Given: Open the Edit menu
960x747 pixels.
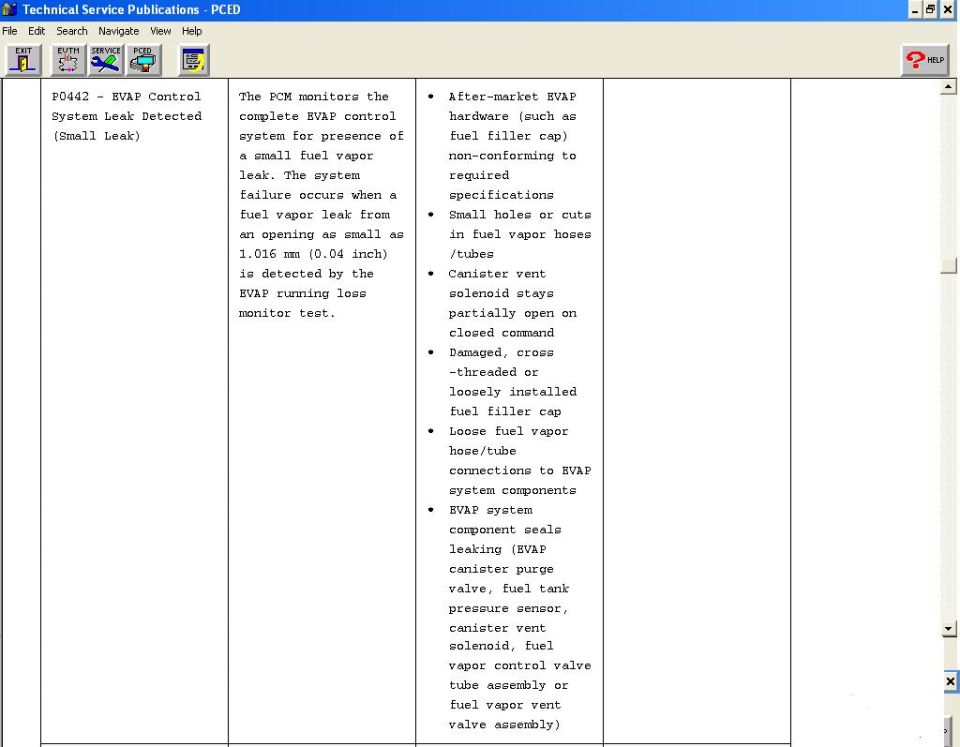Looking at the screenshot, I should 36,31.
